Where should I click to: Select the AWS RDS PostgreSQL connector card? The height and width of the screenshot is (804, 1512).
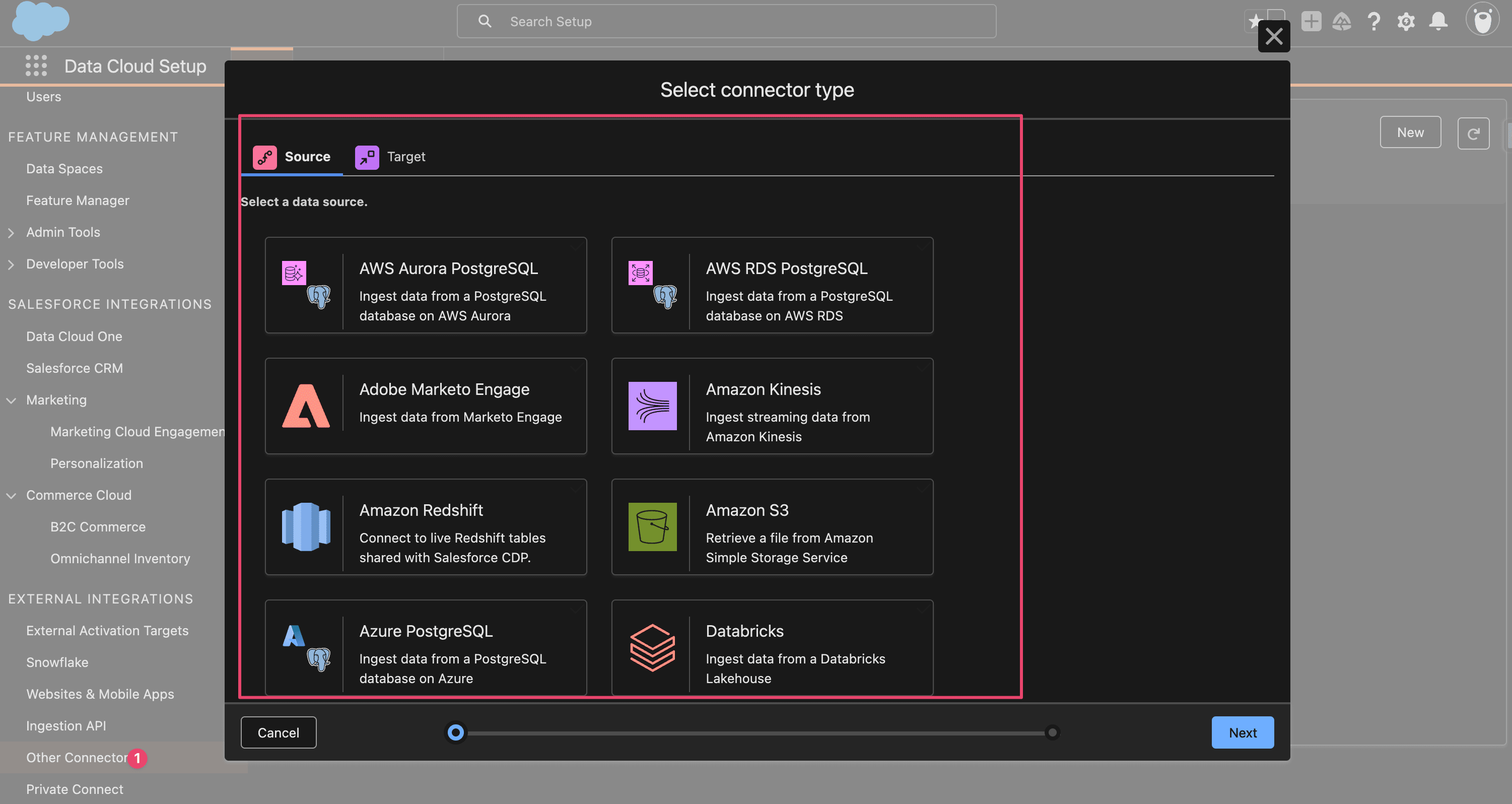tap(772, 285)
